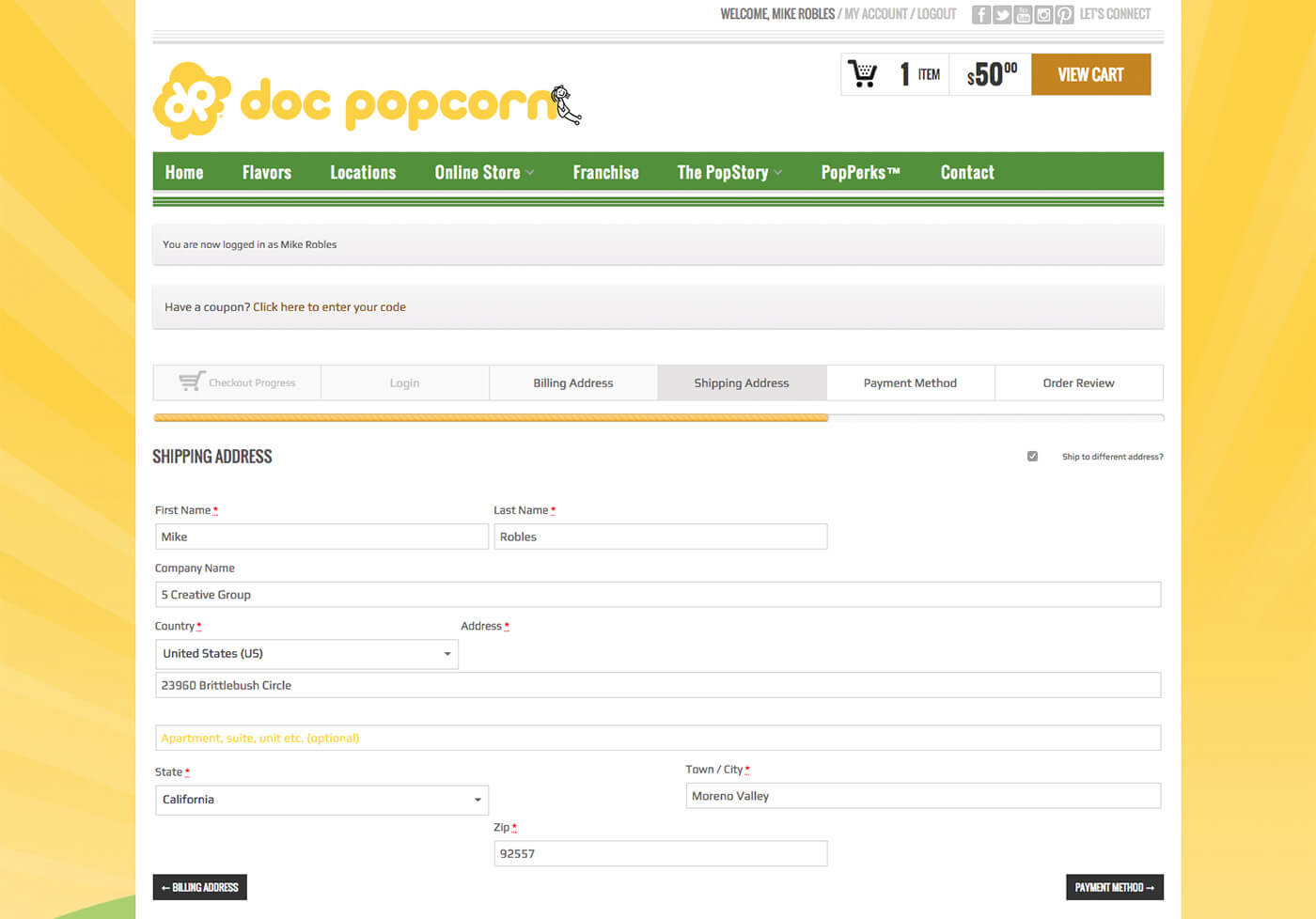Image resolution: width=1316 pixels, height=919 pixels.
Task: Click the checkout progress bar
Action: (658, 417)
